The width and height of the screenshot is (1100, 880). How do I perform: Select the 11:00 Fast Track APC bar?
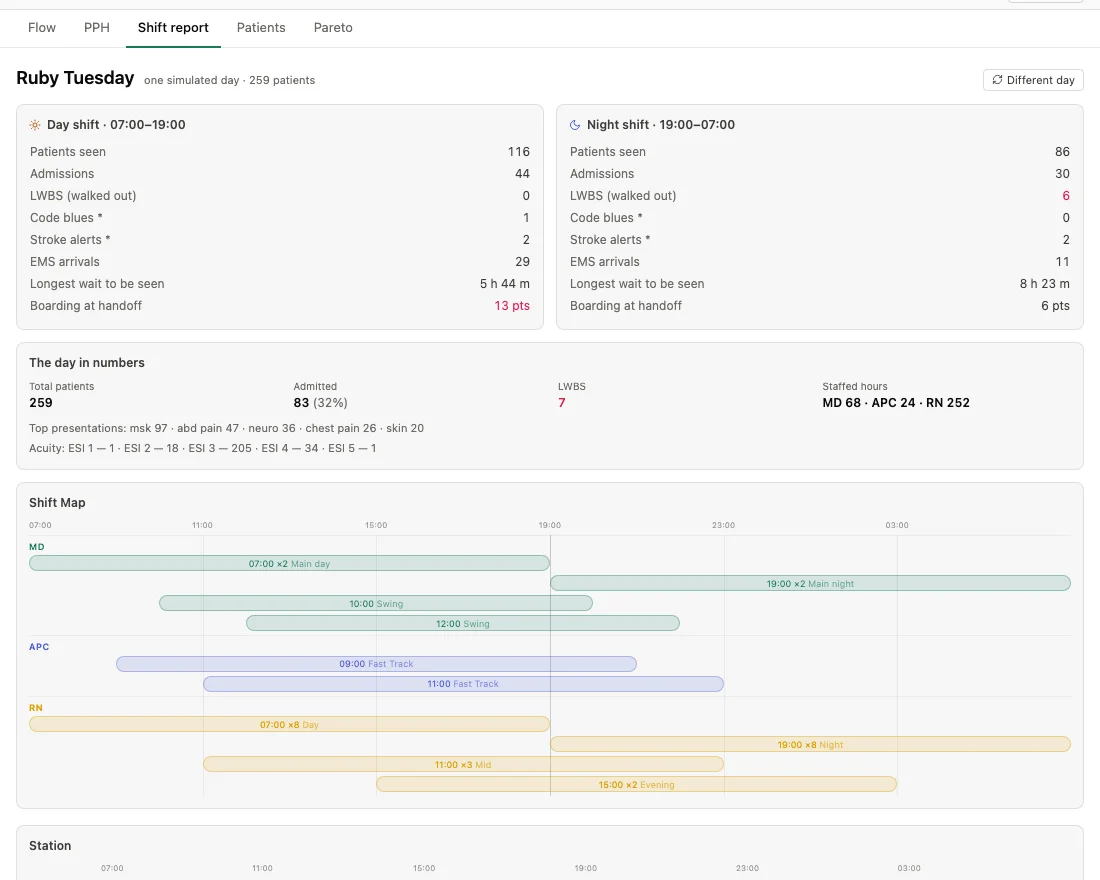[463, 684]
